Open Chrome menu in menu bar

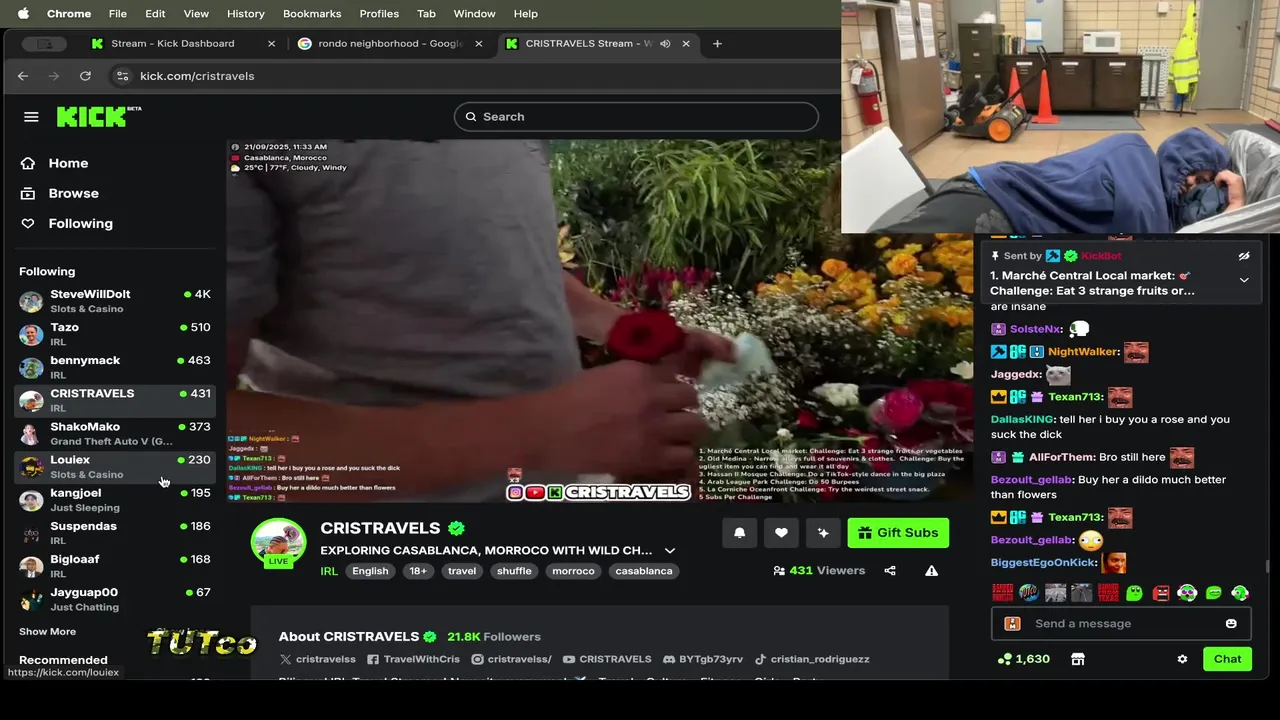tap(69, 14)
